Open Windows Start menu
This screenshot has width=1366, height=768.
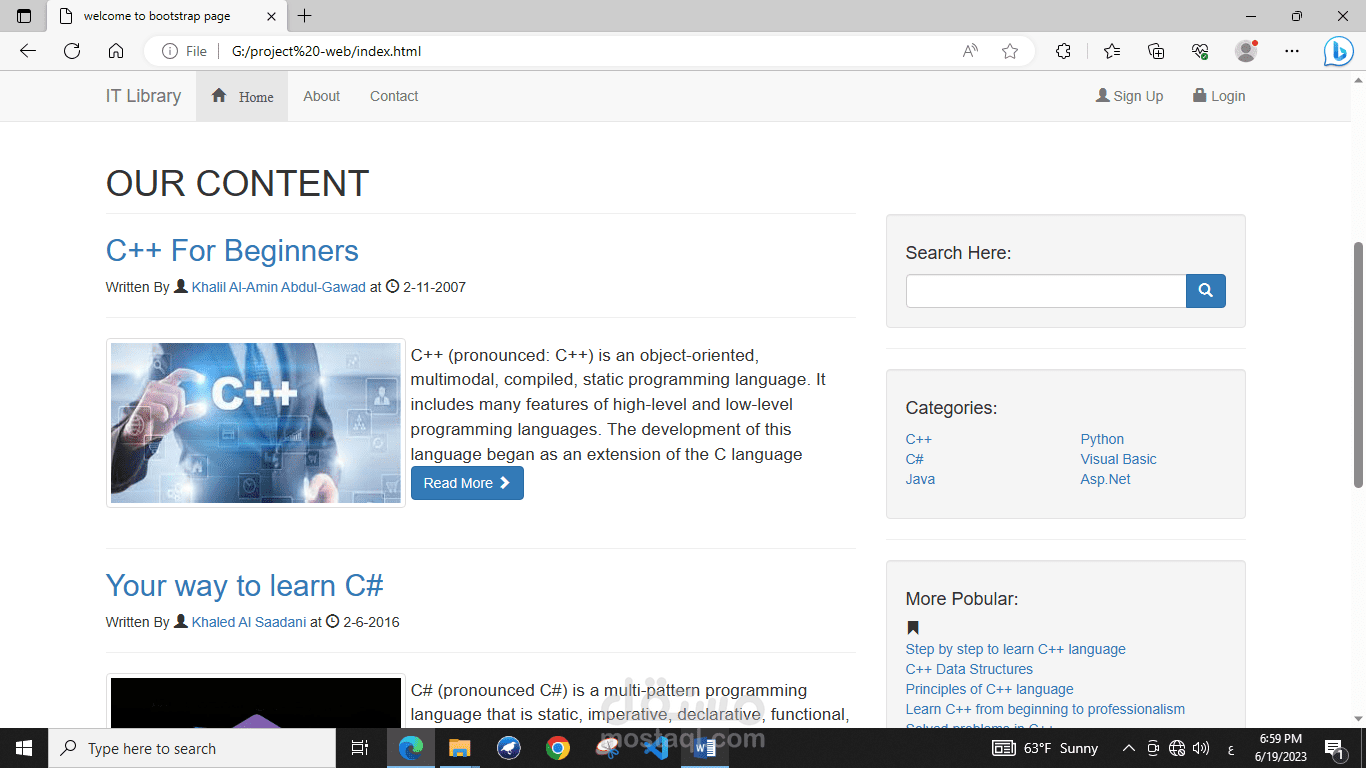coord(24,748)
